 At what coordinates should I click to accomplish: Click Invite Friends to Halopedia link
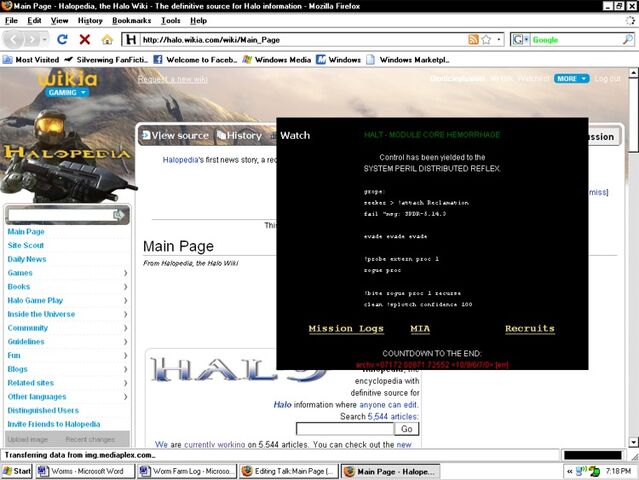54,424
